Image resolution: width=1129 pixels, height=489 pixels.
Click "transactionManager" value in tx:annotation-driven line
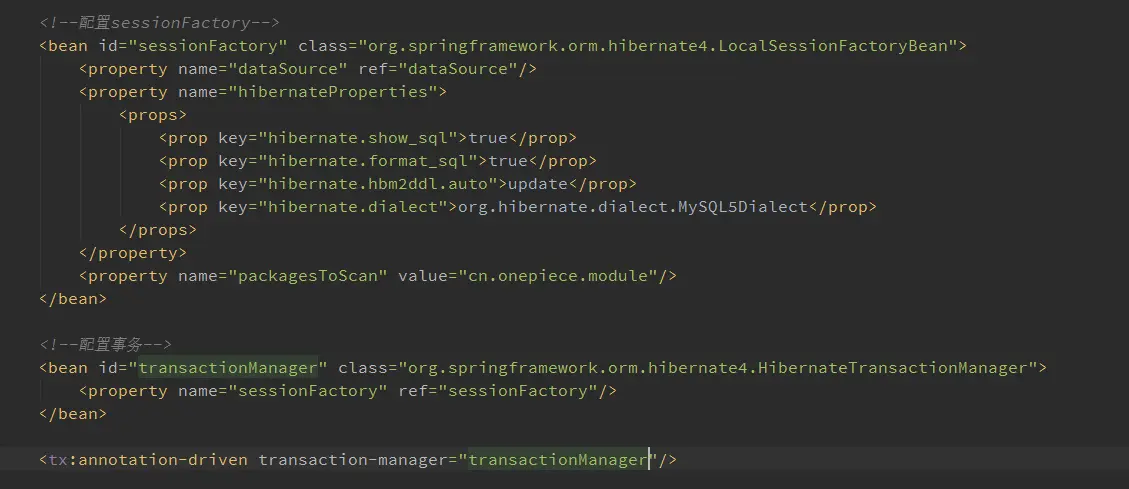click(557, 459)
